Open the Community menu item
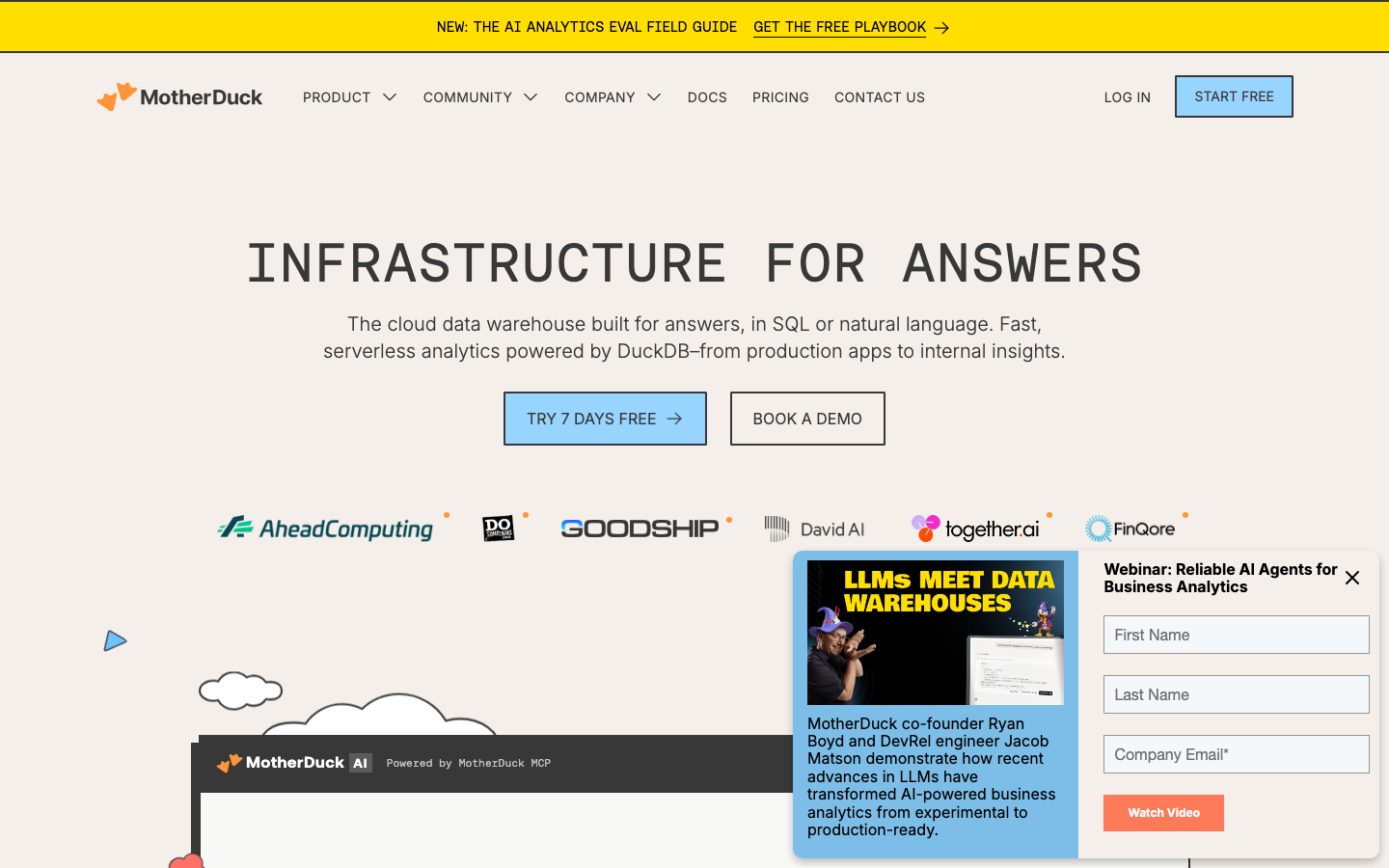The image size is (1389, 868). 468,97
